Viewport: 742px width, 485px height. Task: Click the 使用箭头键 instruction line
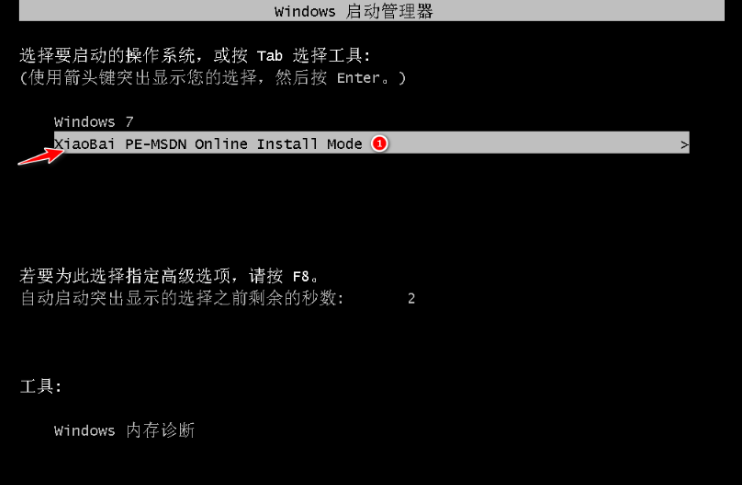(213, 77)
